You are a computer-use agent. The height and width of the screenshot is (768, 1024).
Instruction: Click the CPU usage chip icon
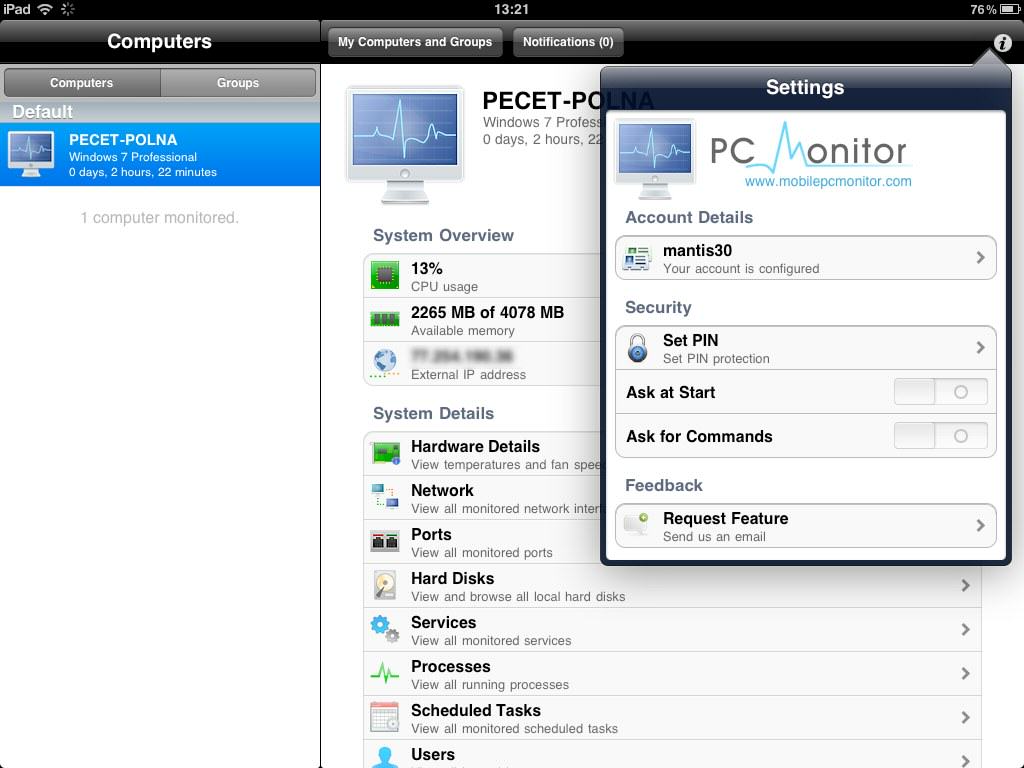(x=385, y=276)
